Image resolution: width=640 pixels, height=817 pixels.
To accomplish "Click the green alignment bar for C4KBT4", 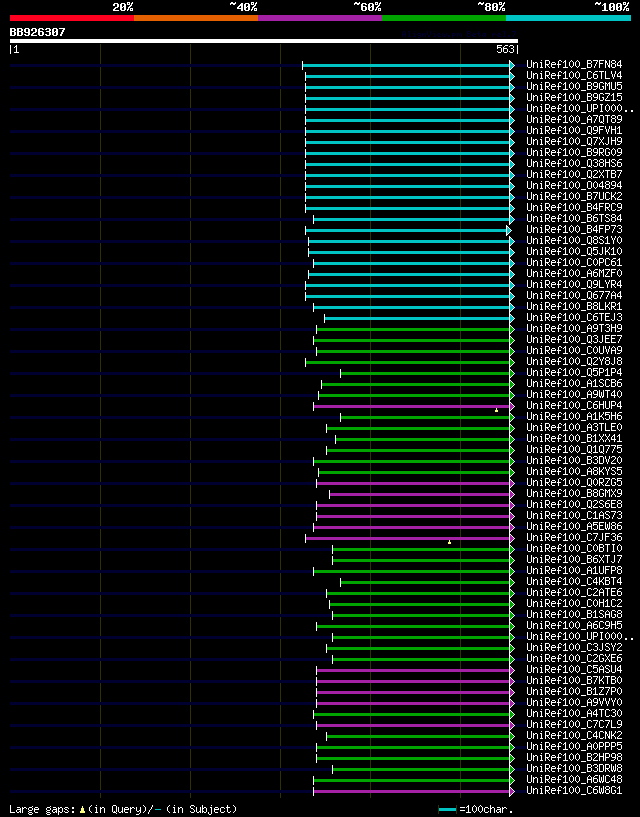I will 426,583.
